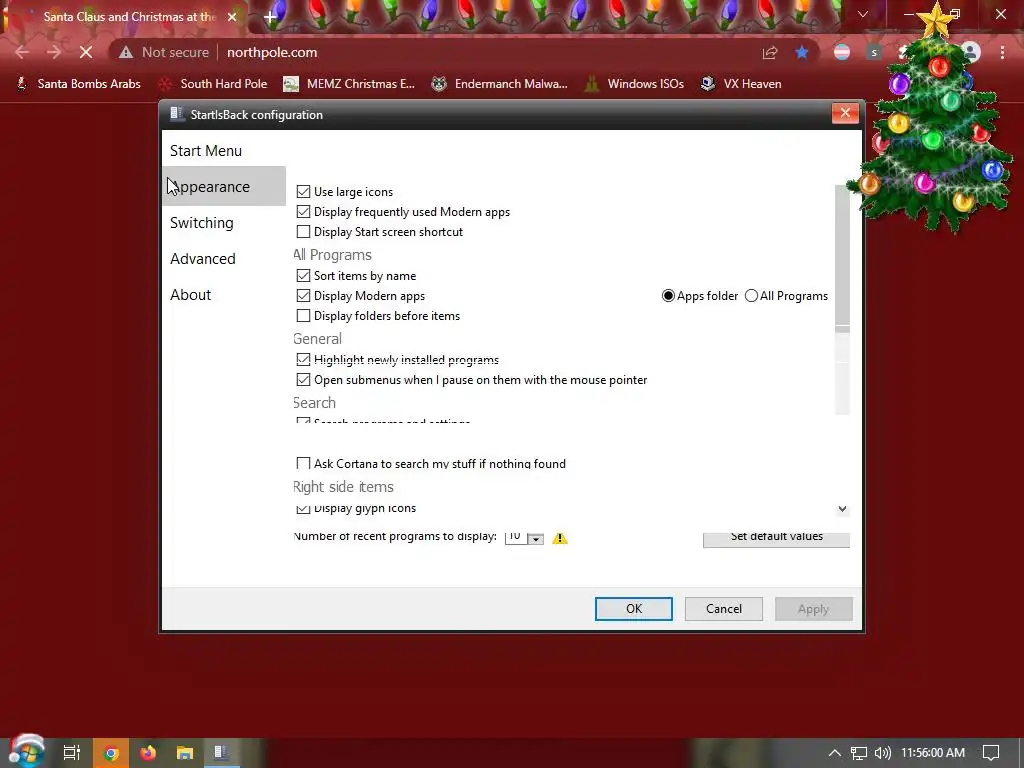1024x768 pixels.
Task: Select the Santa Claus and Christmas tab
Action: pos(129,17)
